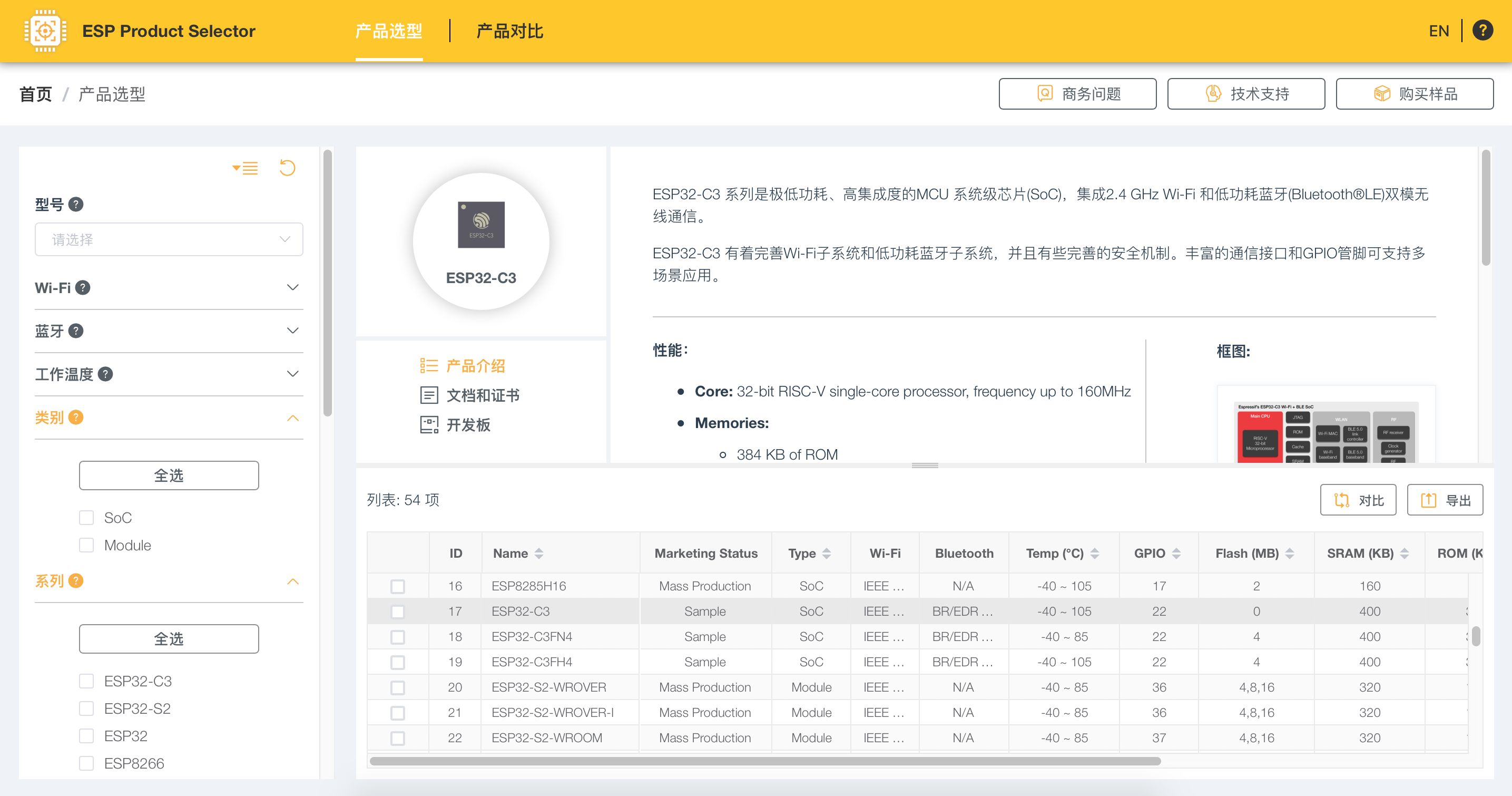Open the 产品介绍 section
The width and height of the screenshot is (1512, 796).
[x=475, y=366]
